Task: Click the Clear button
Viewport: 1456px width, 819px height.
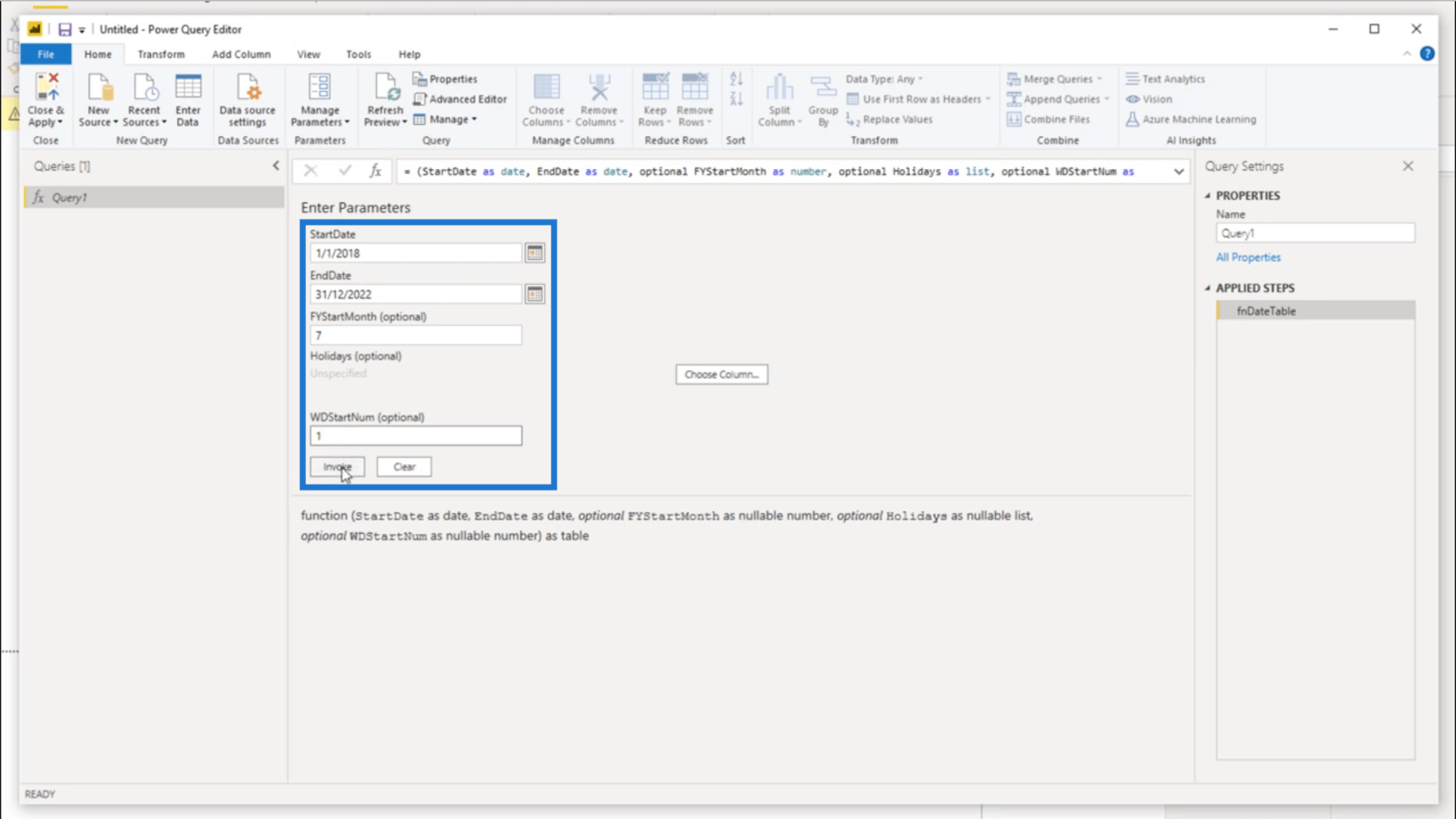Action: pyautogui.click(x=404, y=466)
